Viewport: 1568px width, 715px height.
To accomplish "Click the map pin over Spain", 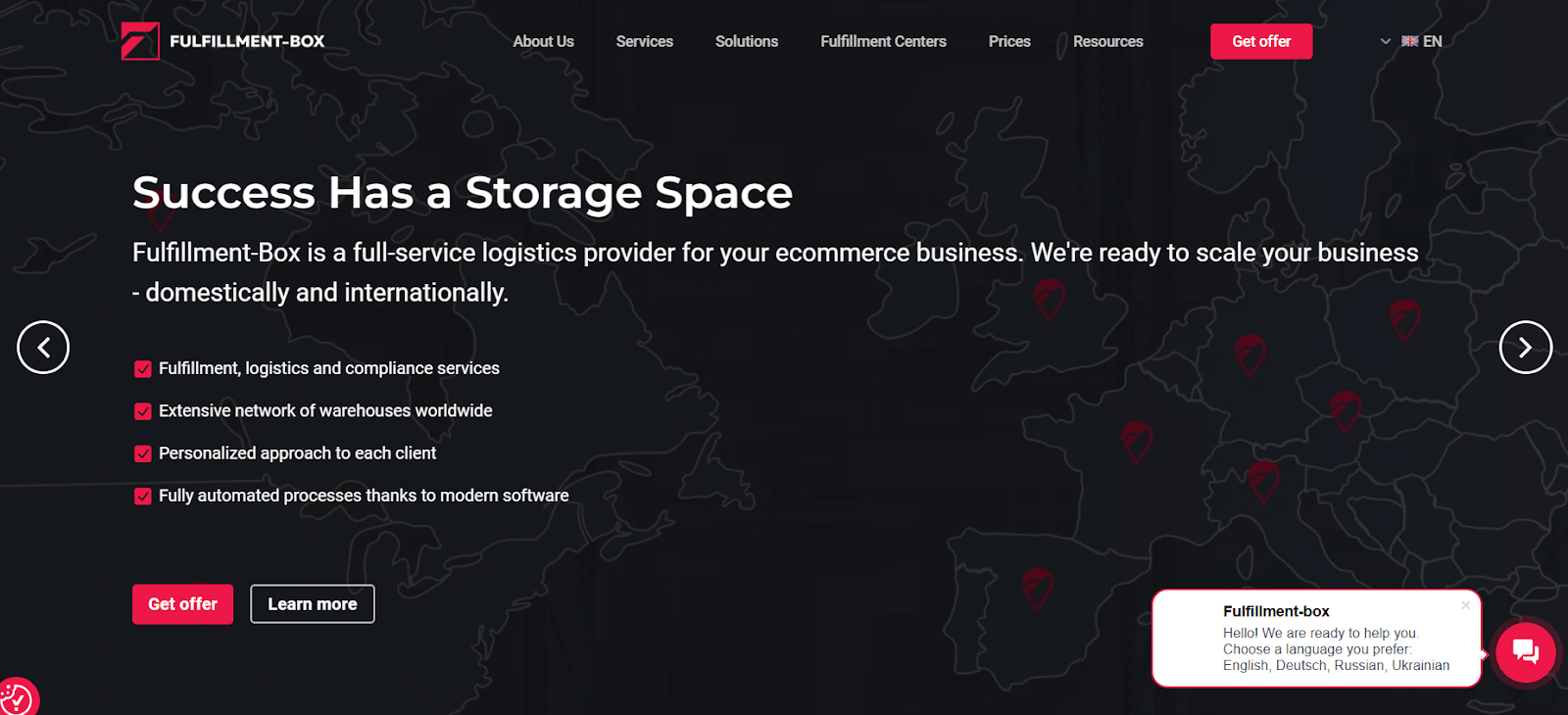I will tap(1037, 588).
